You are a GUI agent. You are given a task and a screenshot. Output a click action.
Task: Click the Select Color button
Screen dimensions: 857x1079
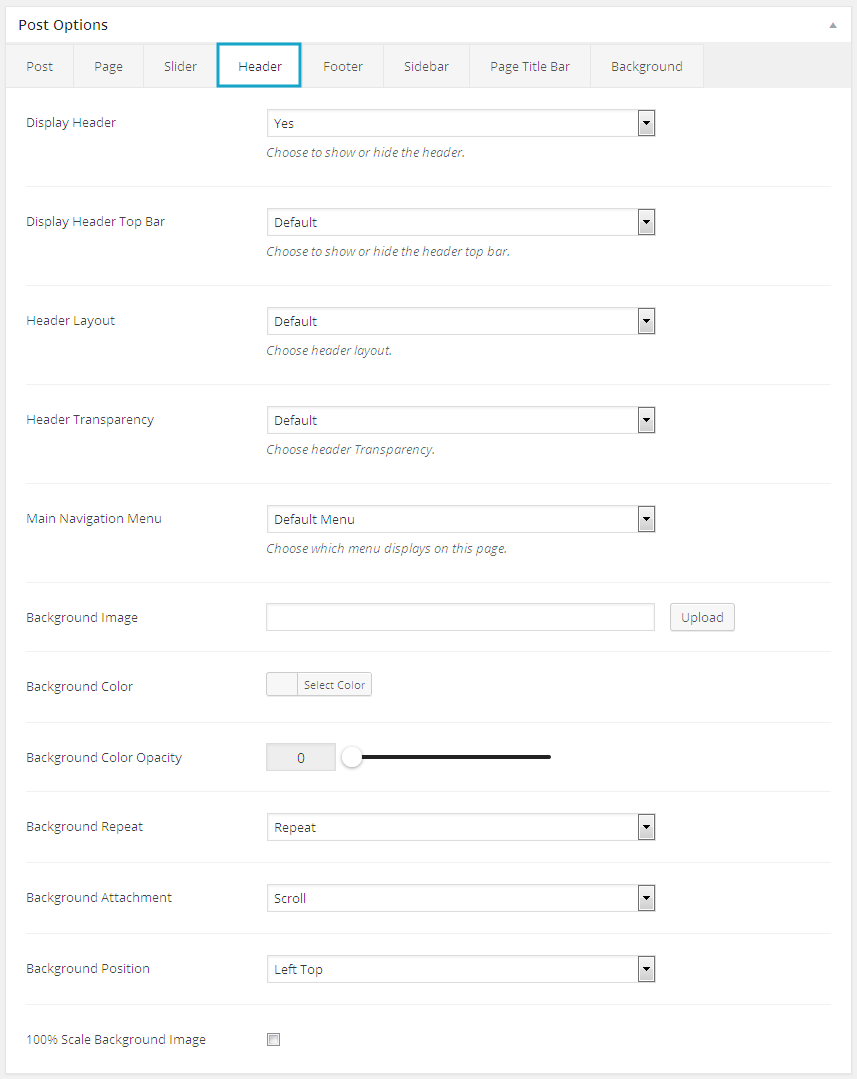point(334,685)
